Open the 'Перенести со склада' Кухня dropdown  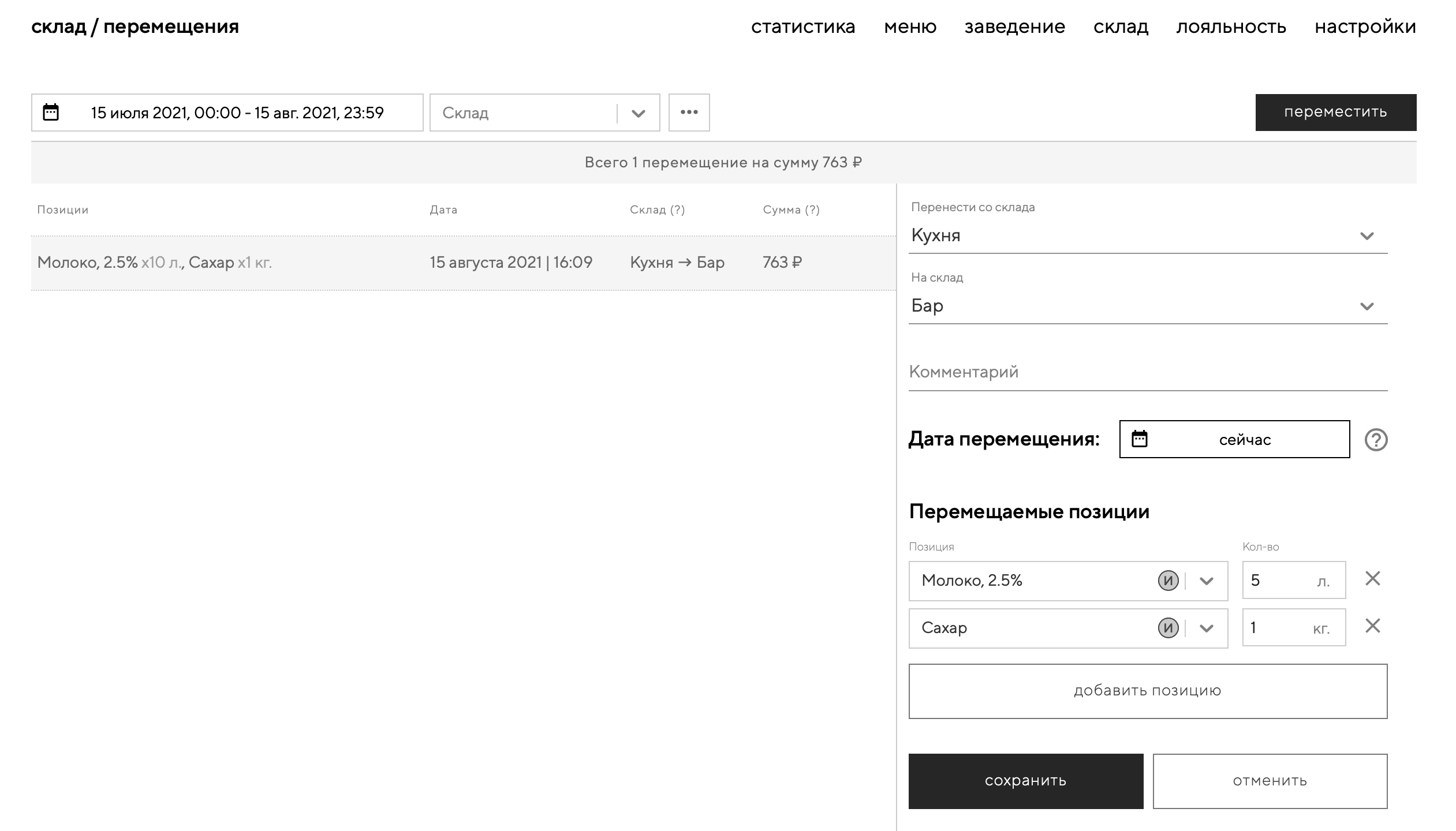click(x=1366, y=236)
